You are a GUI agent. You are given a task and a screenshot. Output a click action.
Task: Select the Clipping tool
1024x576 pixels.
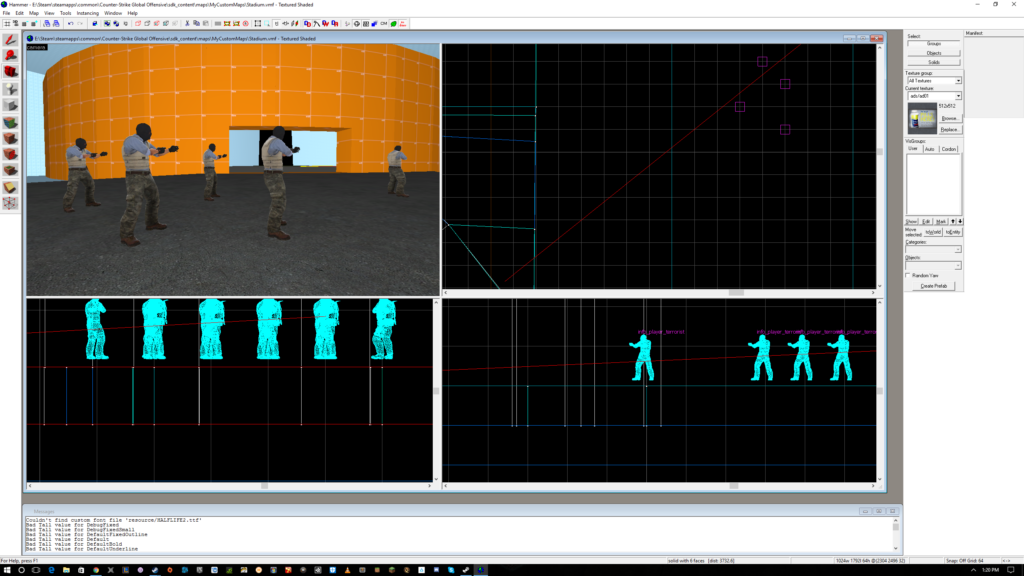[x=10, y=187]
